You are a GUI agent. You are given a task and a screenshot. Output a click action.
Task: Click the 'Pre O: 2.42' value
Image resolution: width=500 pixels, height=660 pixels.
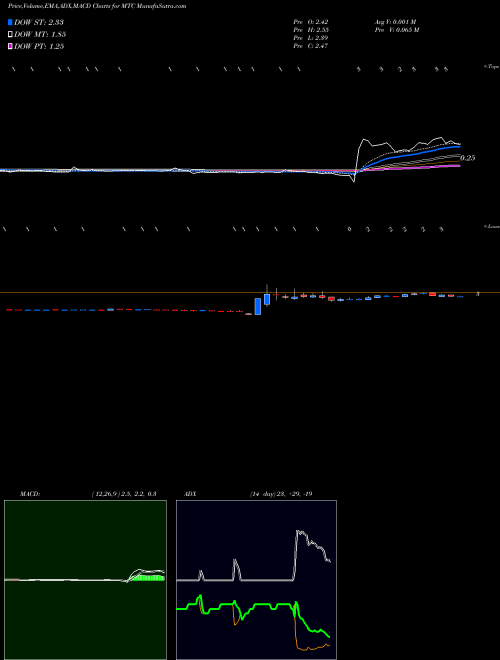click(311, 22)
